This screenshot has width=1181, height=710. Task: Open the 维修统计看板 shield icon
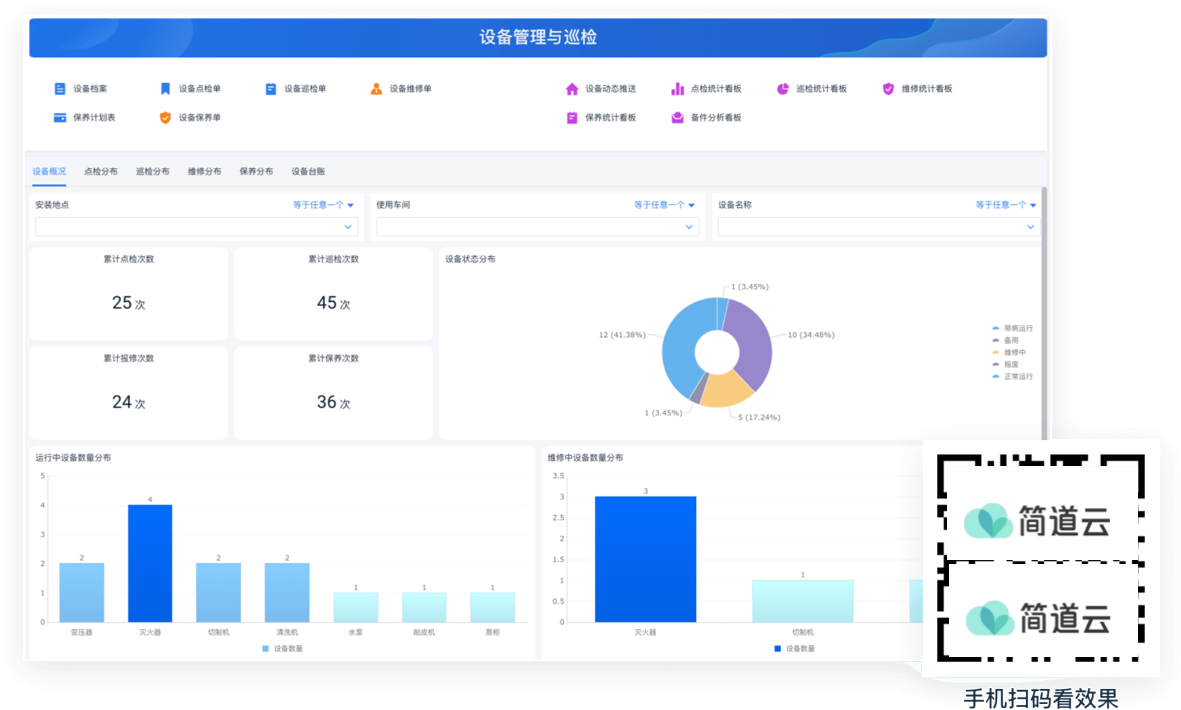888,89
